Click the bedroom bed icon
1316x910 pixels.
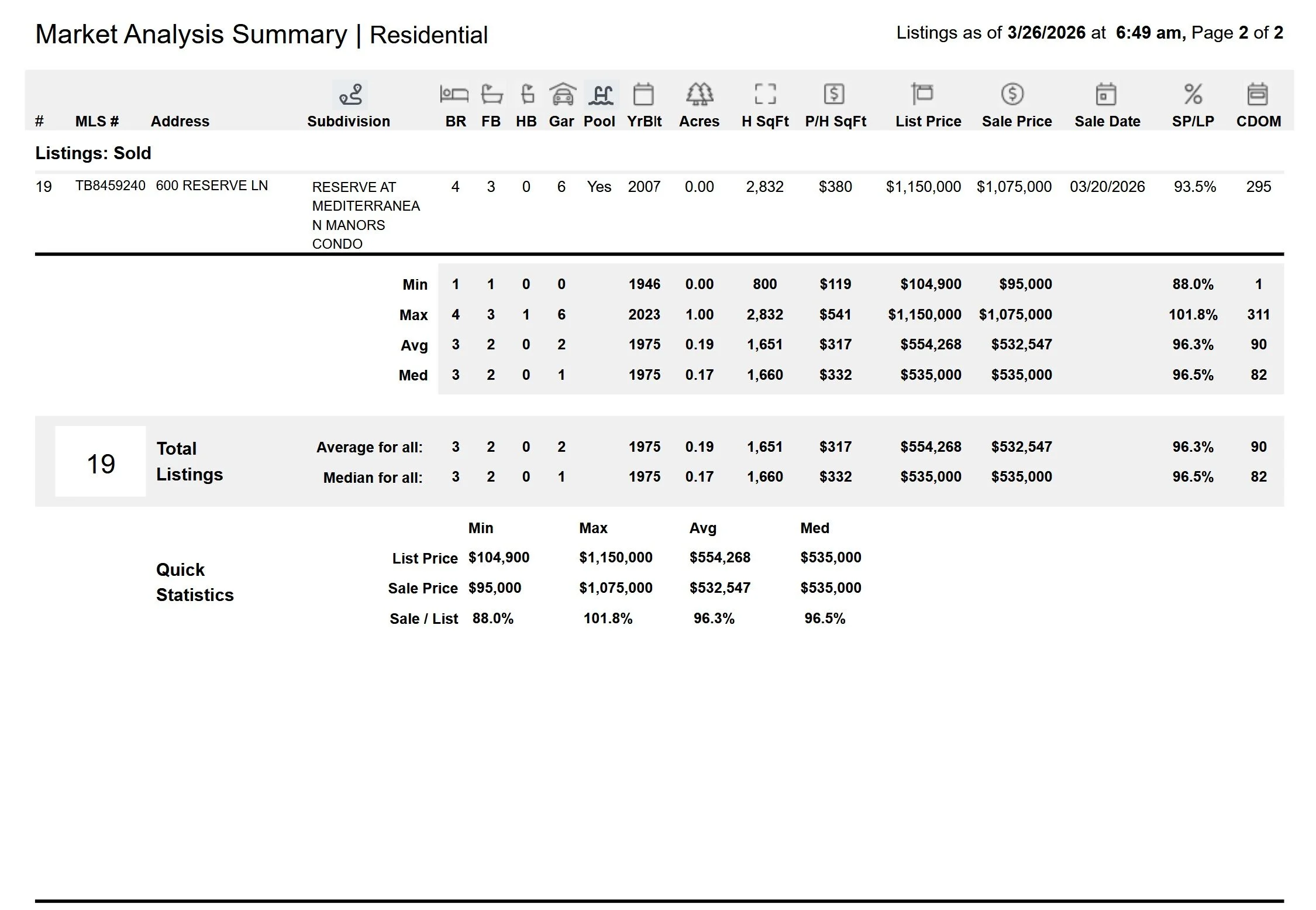pyautogui.click(x=454, y=94)
